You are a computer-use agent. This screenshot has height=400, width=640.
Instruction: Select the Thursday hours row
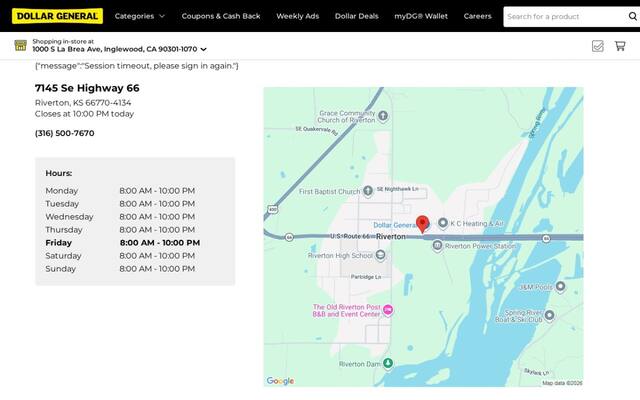pyautogui.click(x=120, y=230)
